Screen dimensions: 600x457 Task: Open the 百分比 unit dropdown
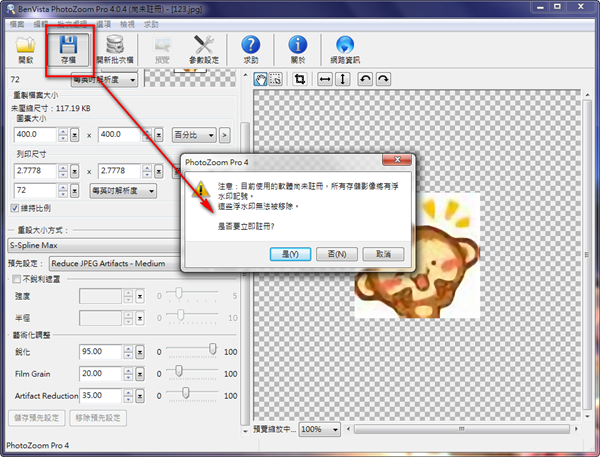coord(194,135)
